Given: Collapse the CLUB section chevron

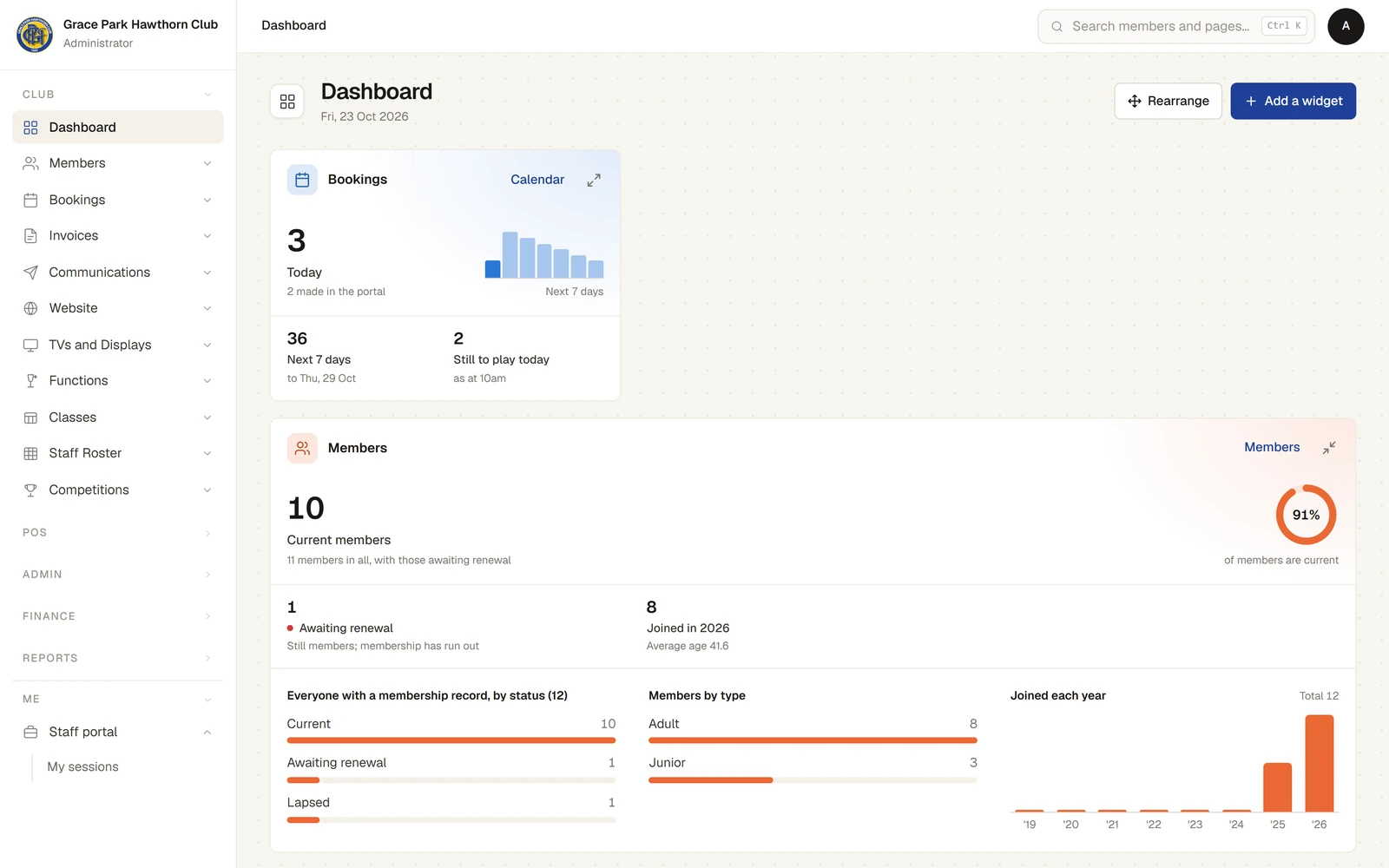Looking at the screenshot, I should pyautogui.click(x=207, y=95).
